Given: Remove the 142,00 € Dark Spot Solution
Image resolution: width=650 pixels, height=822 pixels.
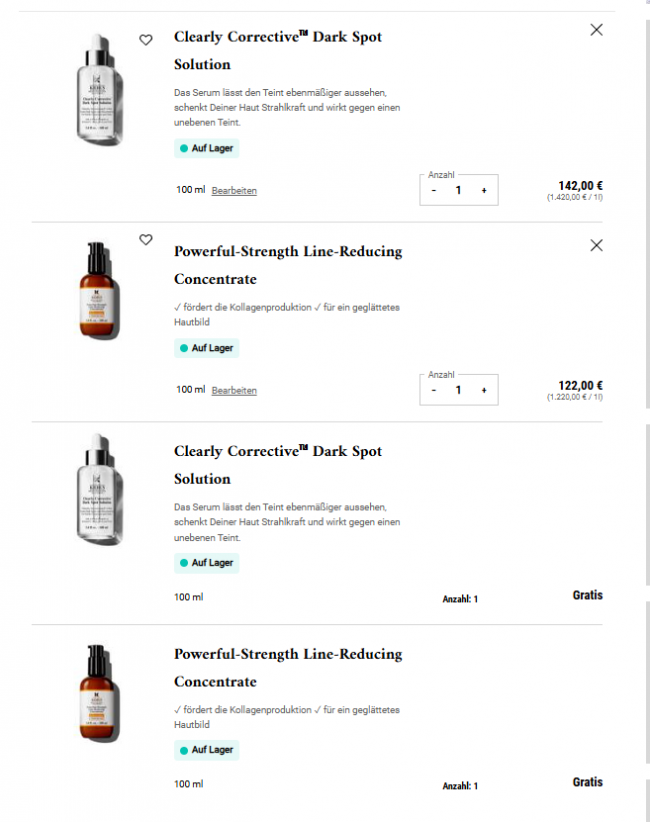Looking at the screenshot, I should 597,30.
